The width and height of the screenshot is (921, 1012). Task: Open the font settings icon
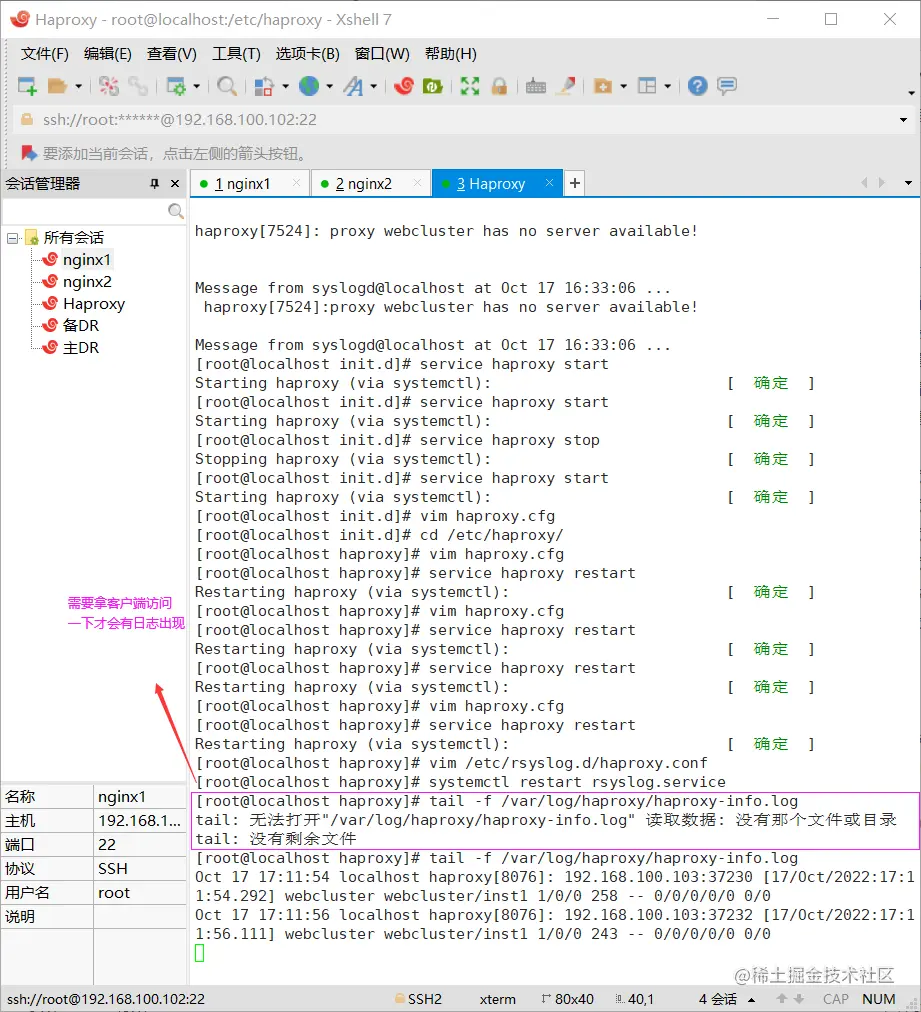pos(353,86)
